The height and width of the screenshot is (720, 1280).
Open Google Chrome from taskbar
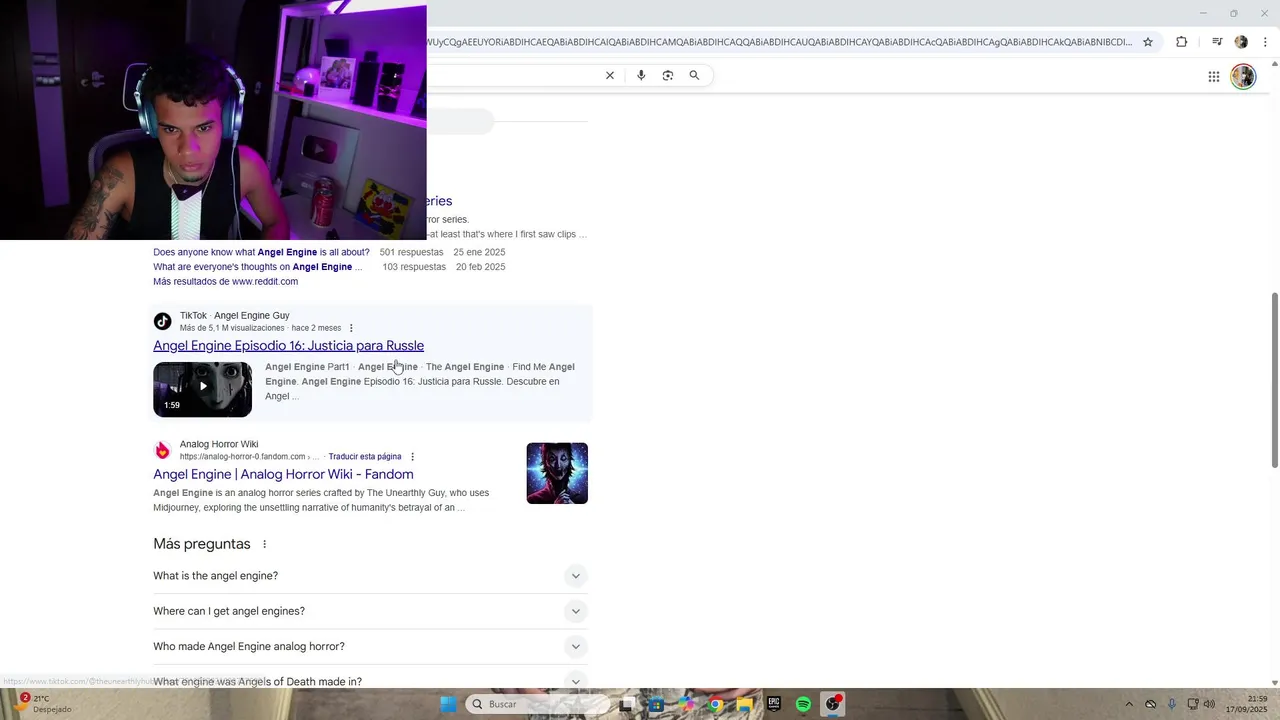[715, 704]
